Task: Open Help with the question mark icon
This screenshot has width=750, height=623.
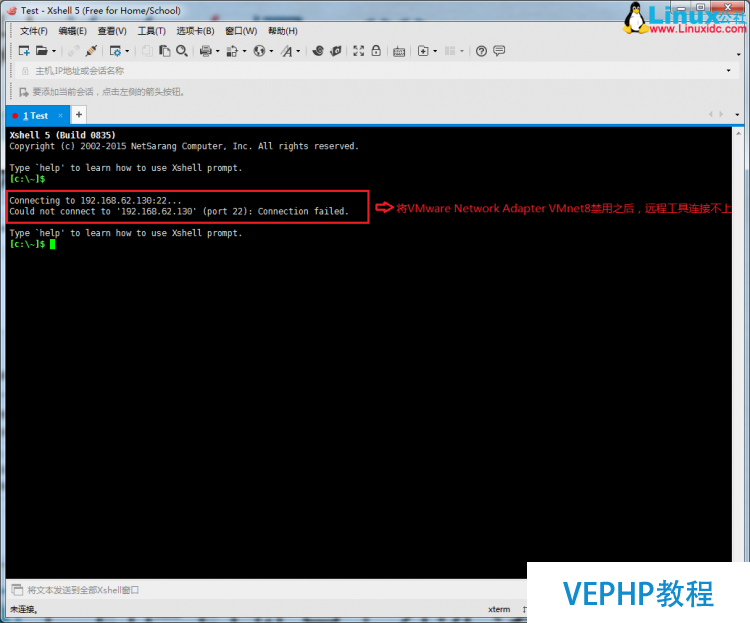Action: click(x=481, y=51)
